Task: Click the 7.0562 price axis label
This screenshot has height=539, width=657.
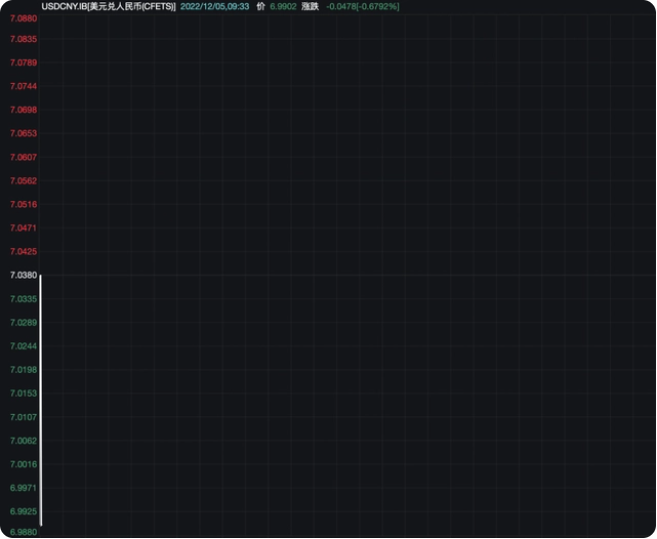Action: pos(23,181)
